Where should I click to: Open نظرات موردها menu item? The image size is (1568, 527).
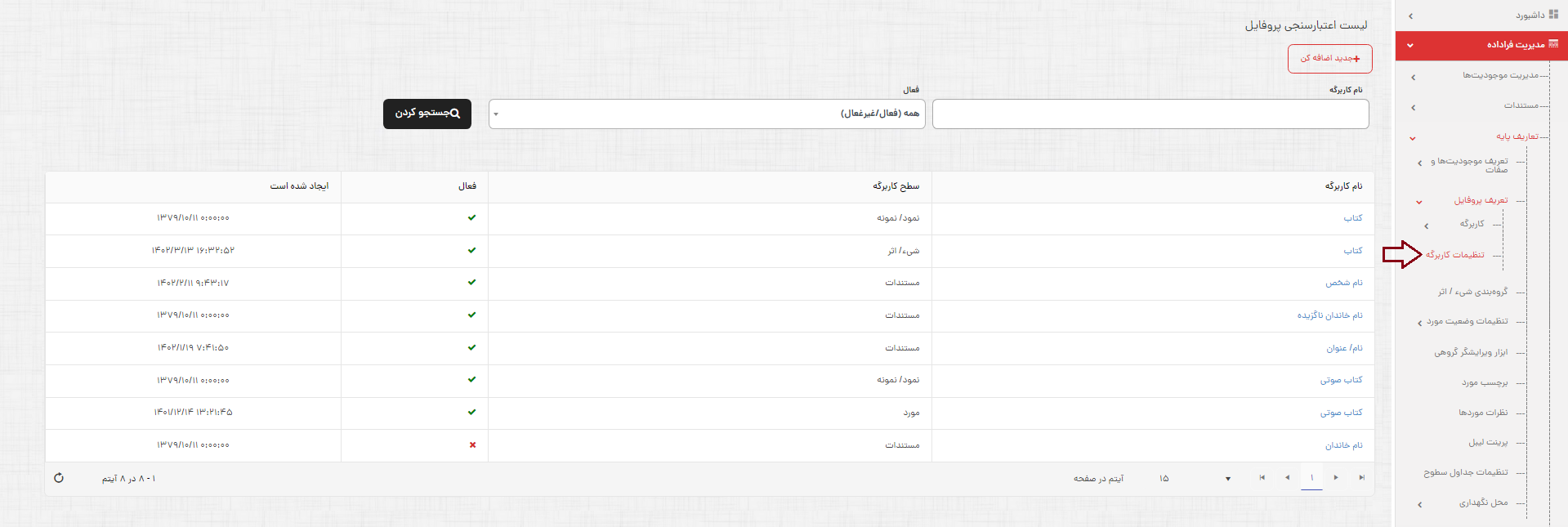click(1483, 413)
